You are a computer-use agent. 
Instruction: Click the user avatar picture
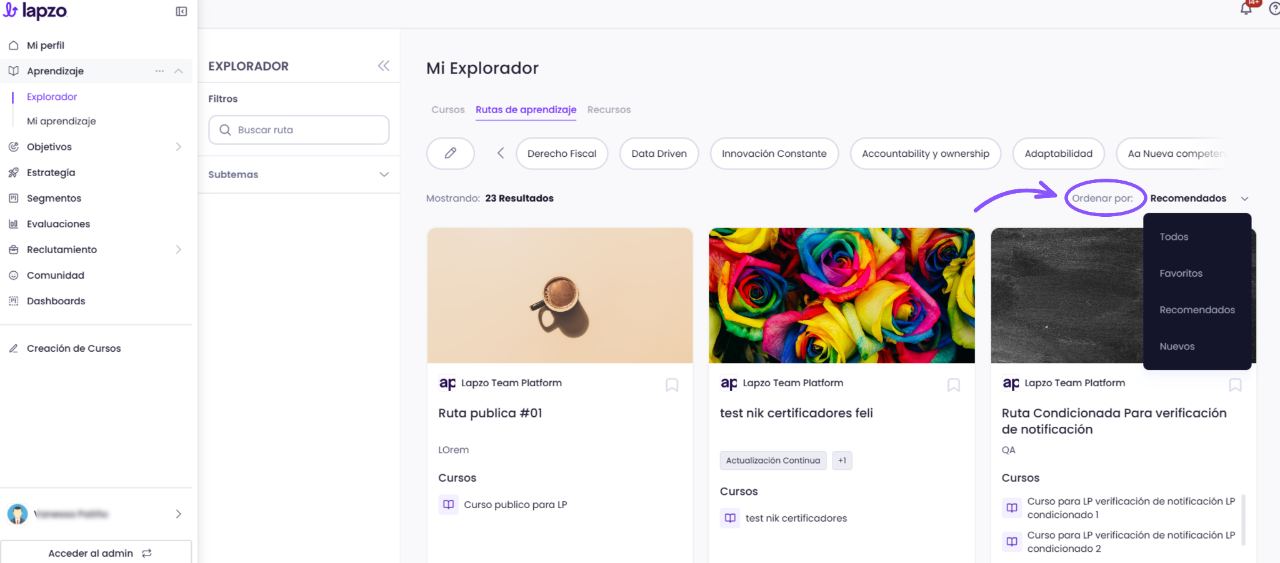18,514
